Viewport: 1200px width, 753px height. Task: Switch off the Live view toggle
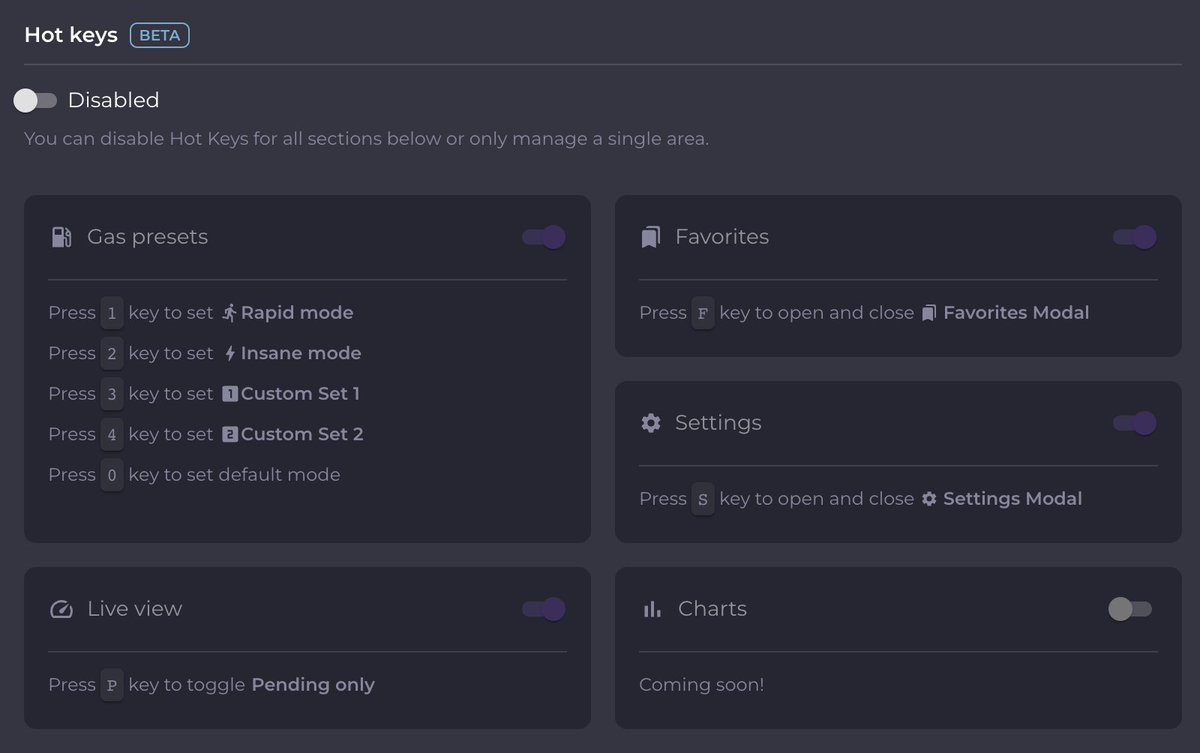544,609
